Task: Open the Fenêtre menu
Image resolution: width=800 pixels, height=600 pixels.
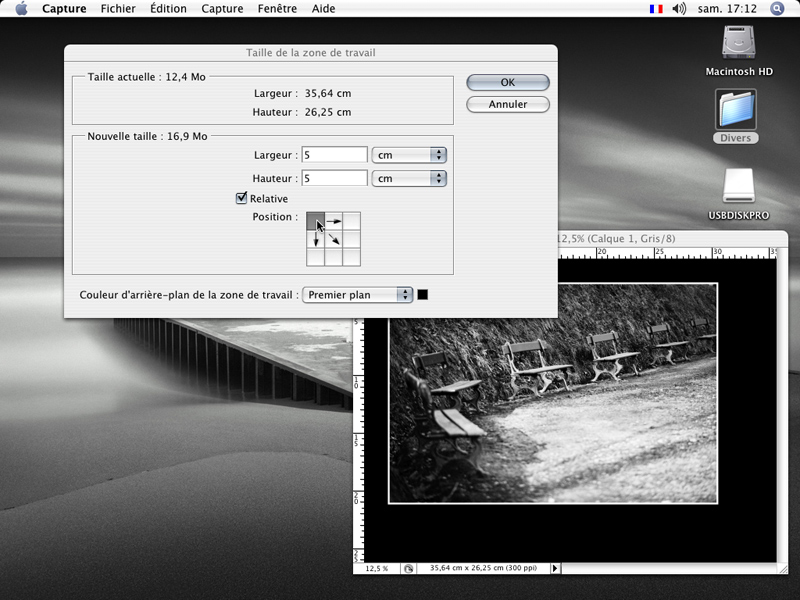Action: click(277, 9)
